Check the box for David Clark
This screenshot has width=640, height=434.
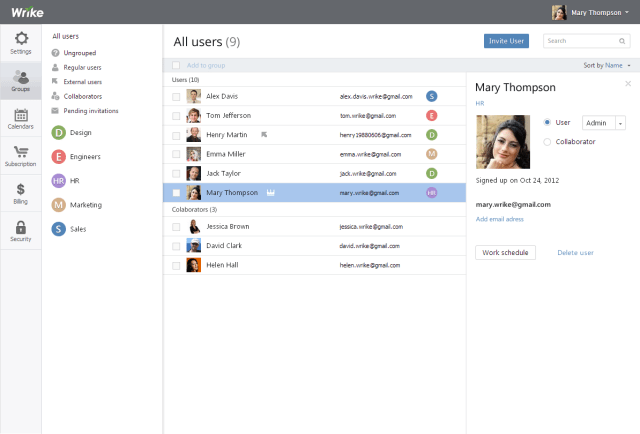[176, 246]
